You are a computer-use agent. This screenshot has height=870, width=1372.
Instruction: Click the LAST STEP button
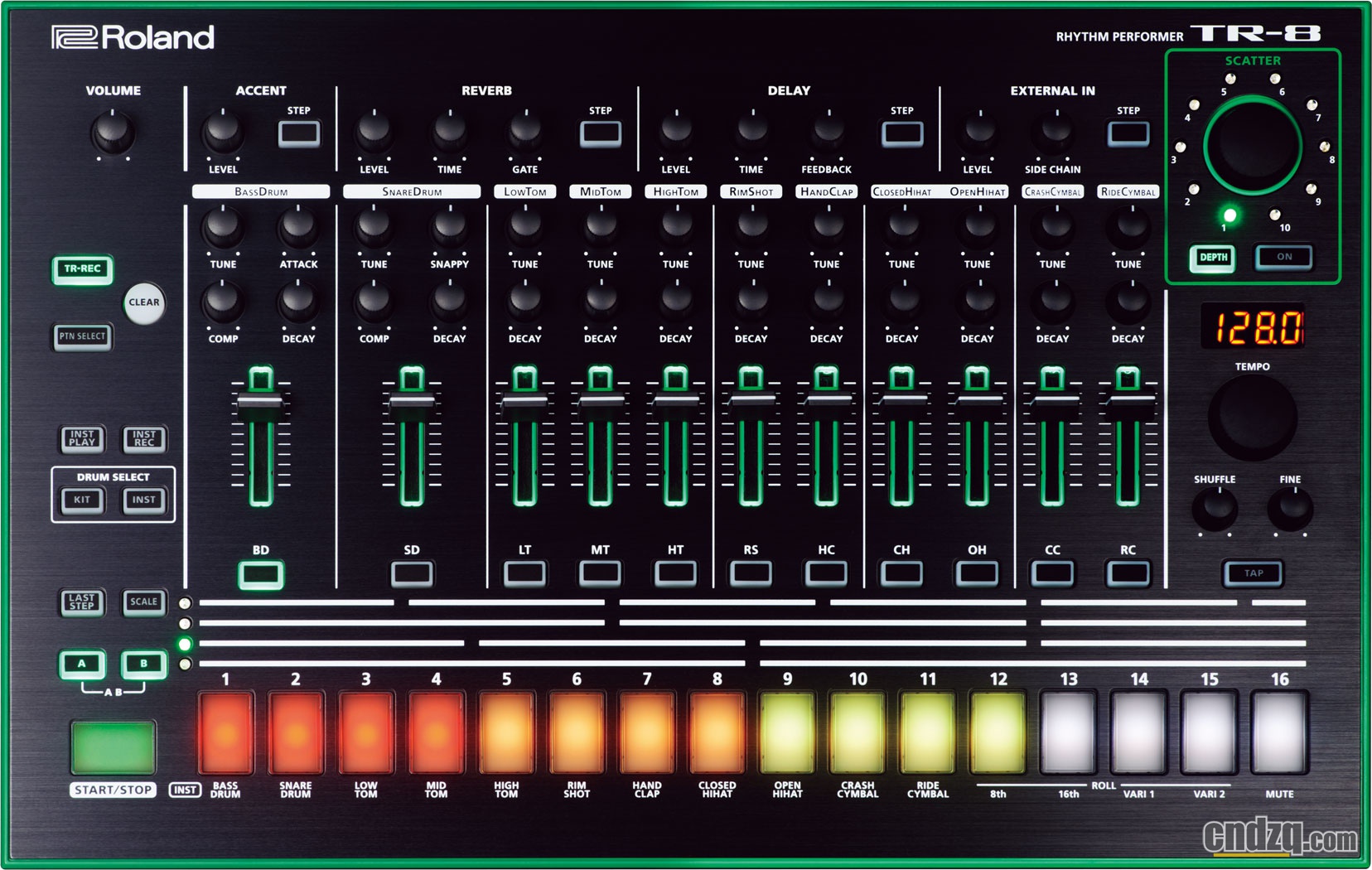[82, 602]
